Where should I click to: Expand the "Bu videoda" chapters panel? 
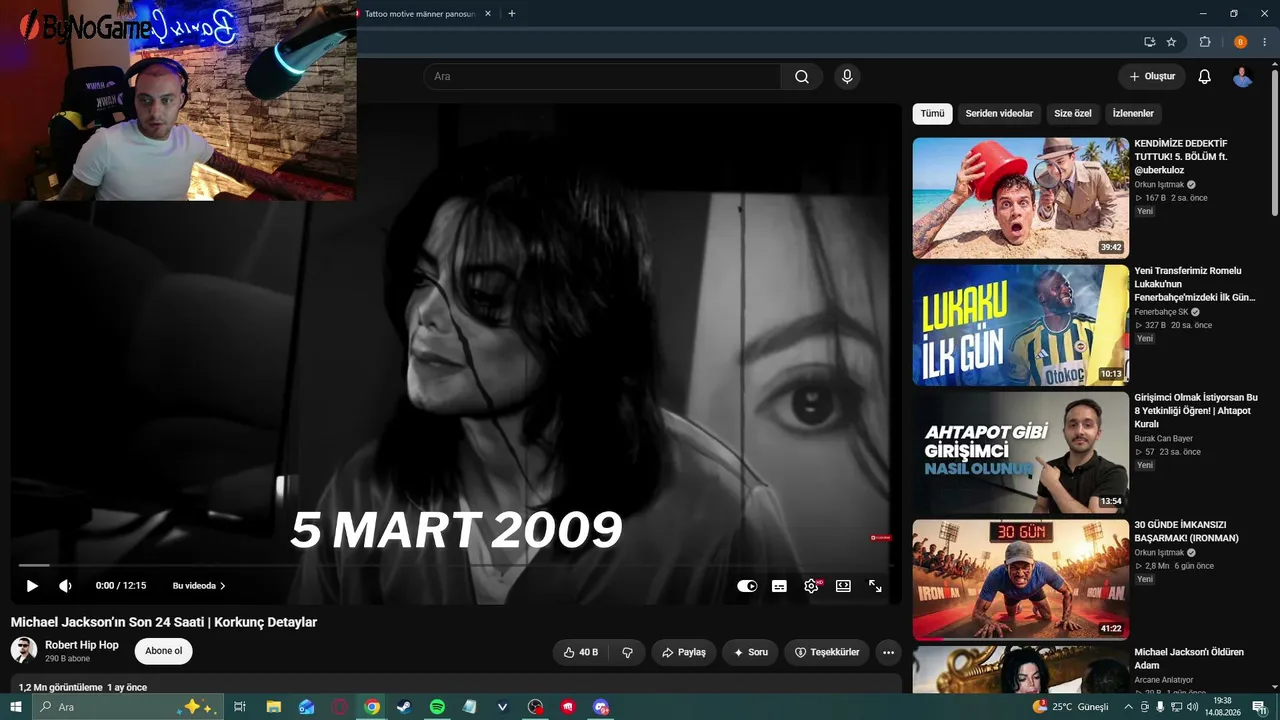(199, 586)
